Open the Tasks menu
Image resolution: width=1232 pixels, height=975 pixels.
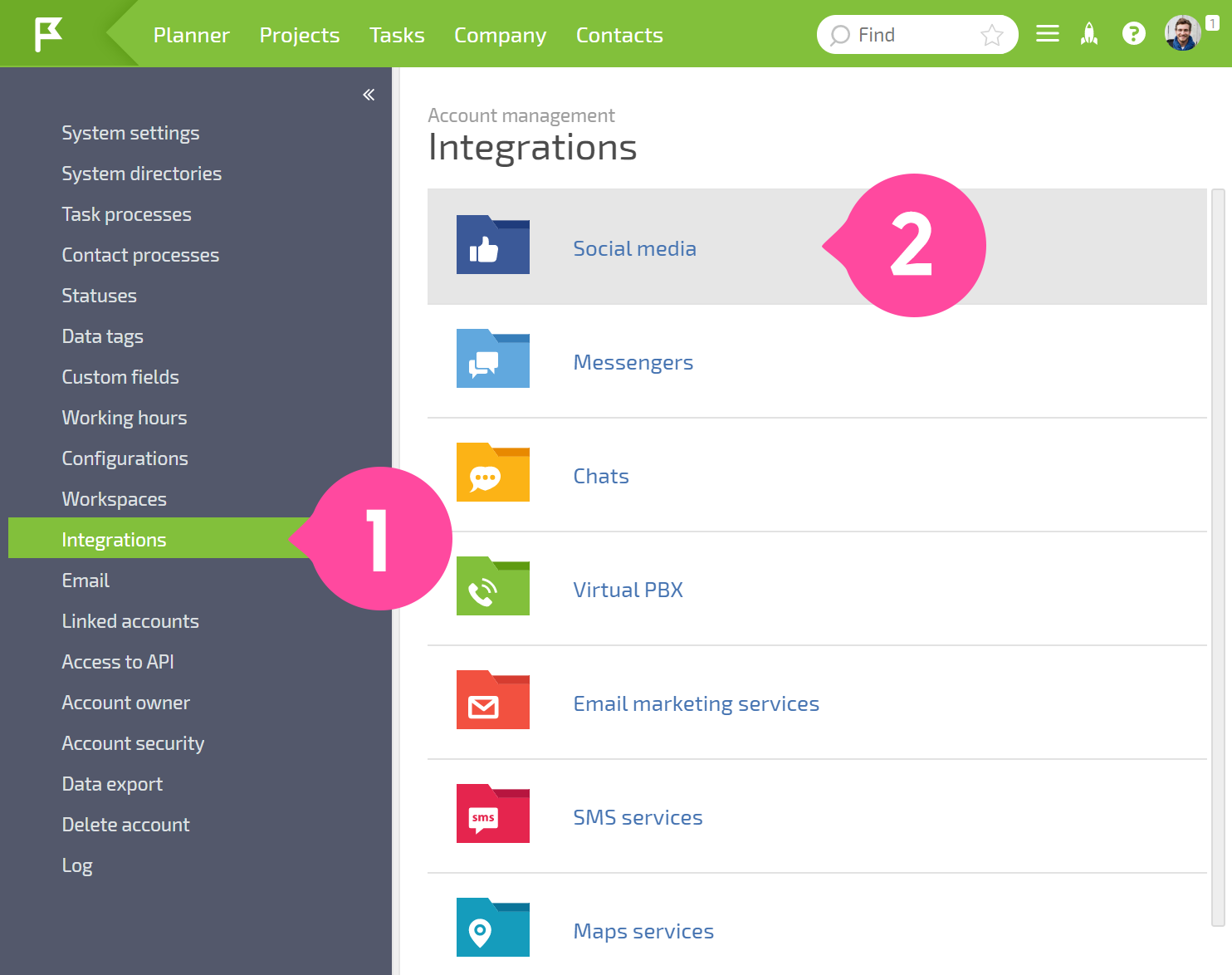tap(397, 36)
